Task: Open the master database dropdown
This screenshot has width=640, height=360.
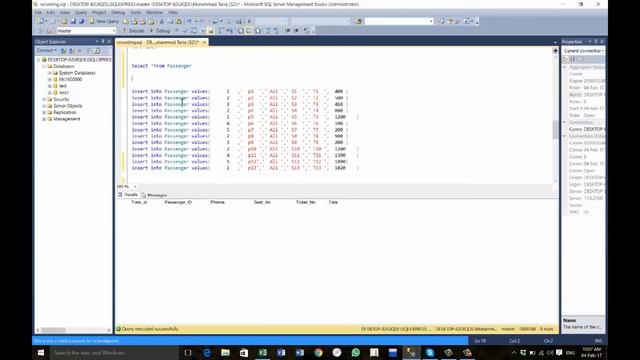Action: (x=86, y=31)
